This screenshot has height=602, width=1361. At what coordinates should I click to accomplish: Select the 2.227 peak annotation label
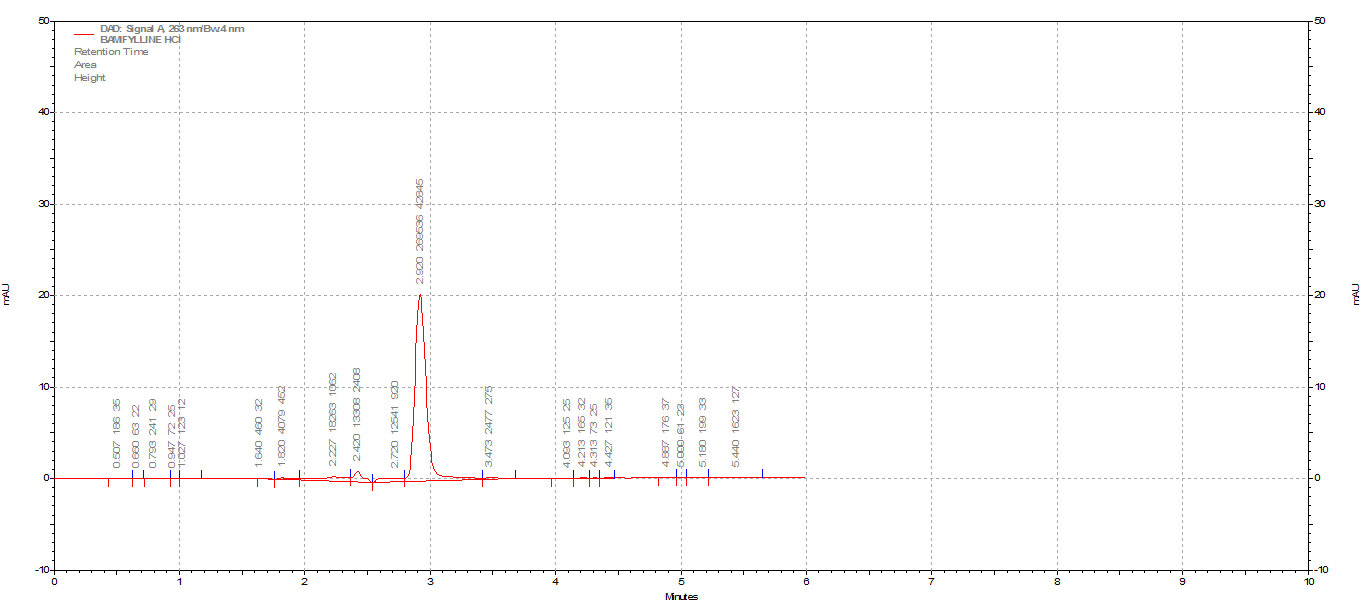pyautogui.click(x=333, y=419)
